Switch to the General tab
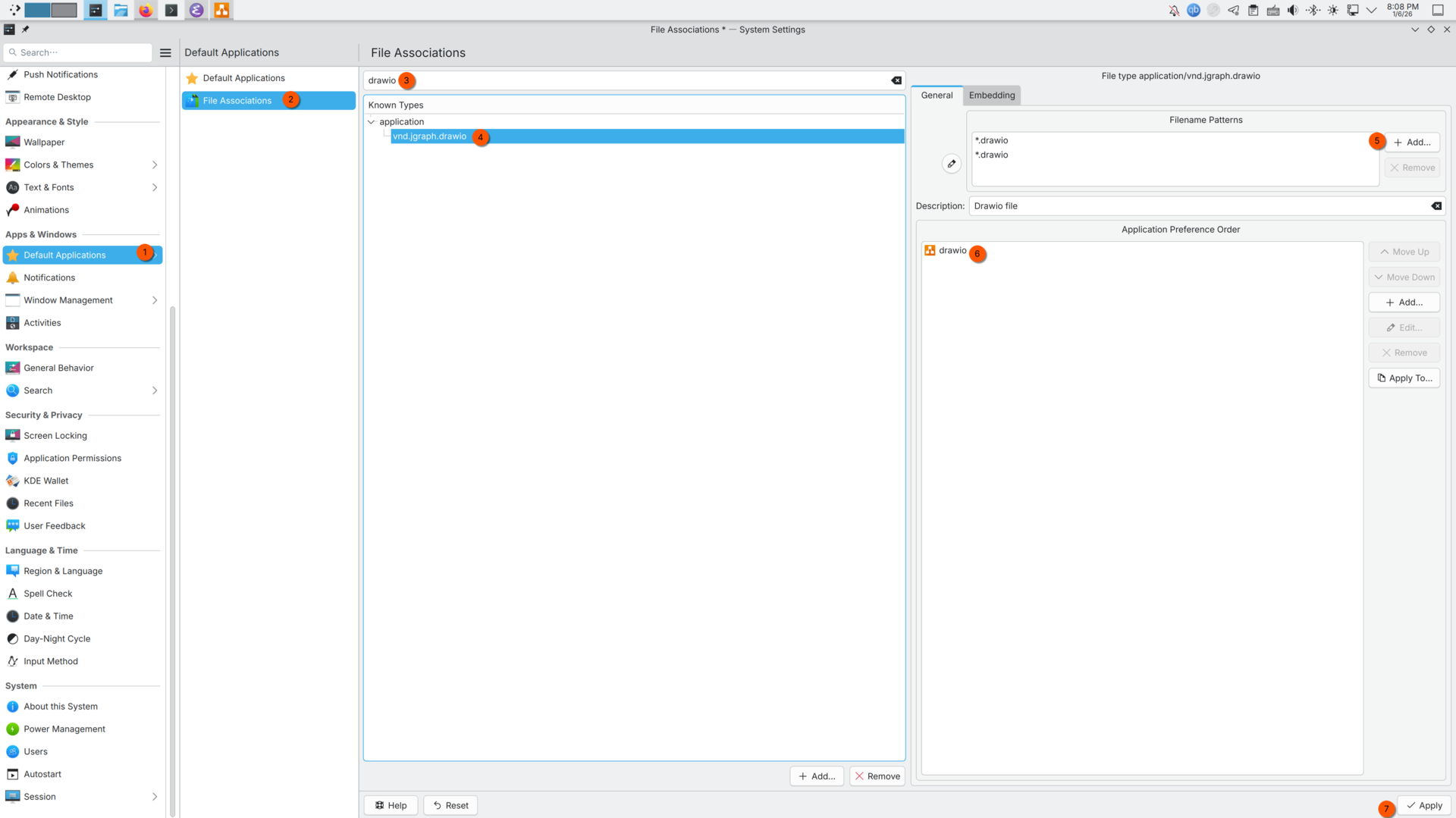 point(937,96)
